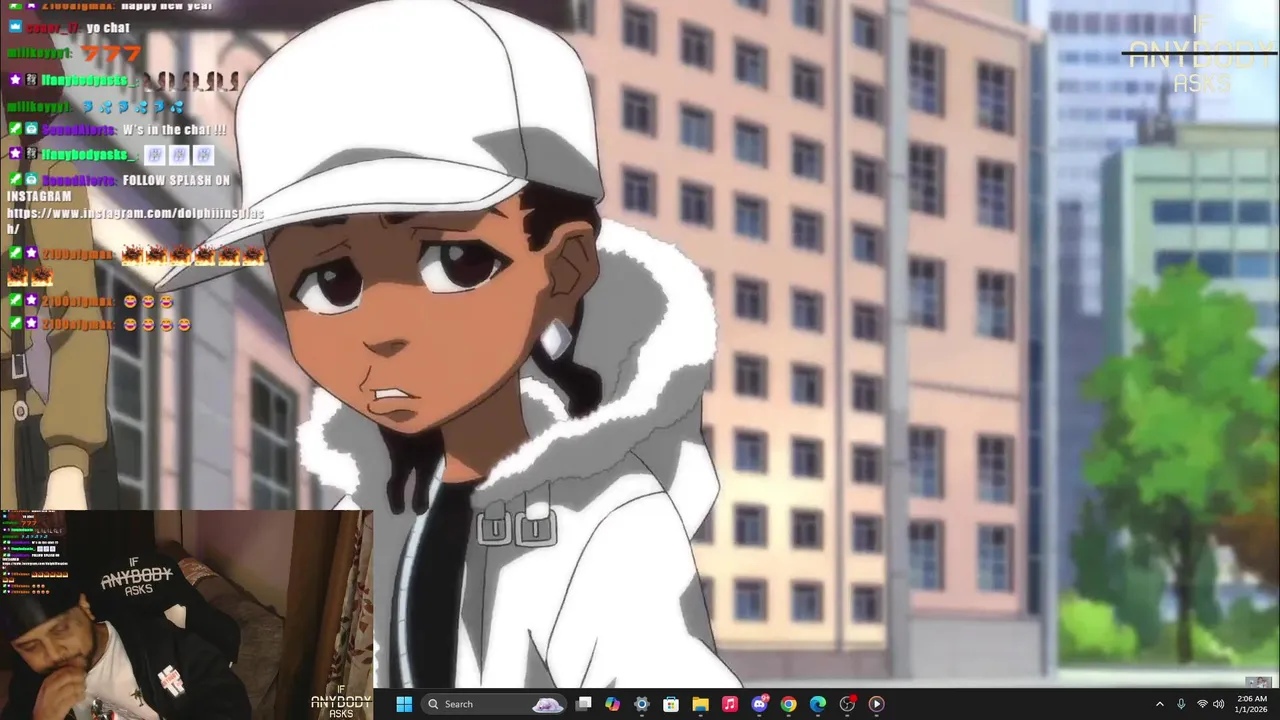The image size is (1280, 720).
Task: Open Microsoft Store from the taskbar
Action: (x=671, y=704)
